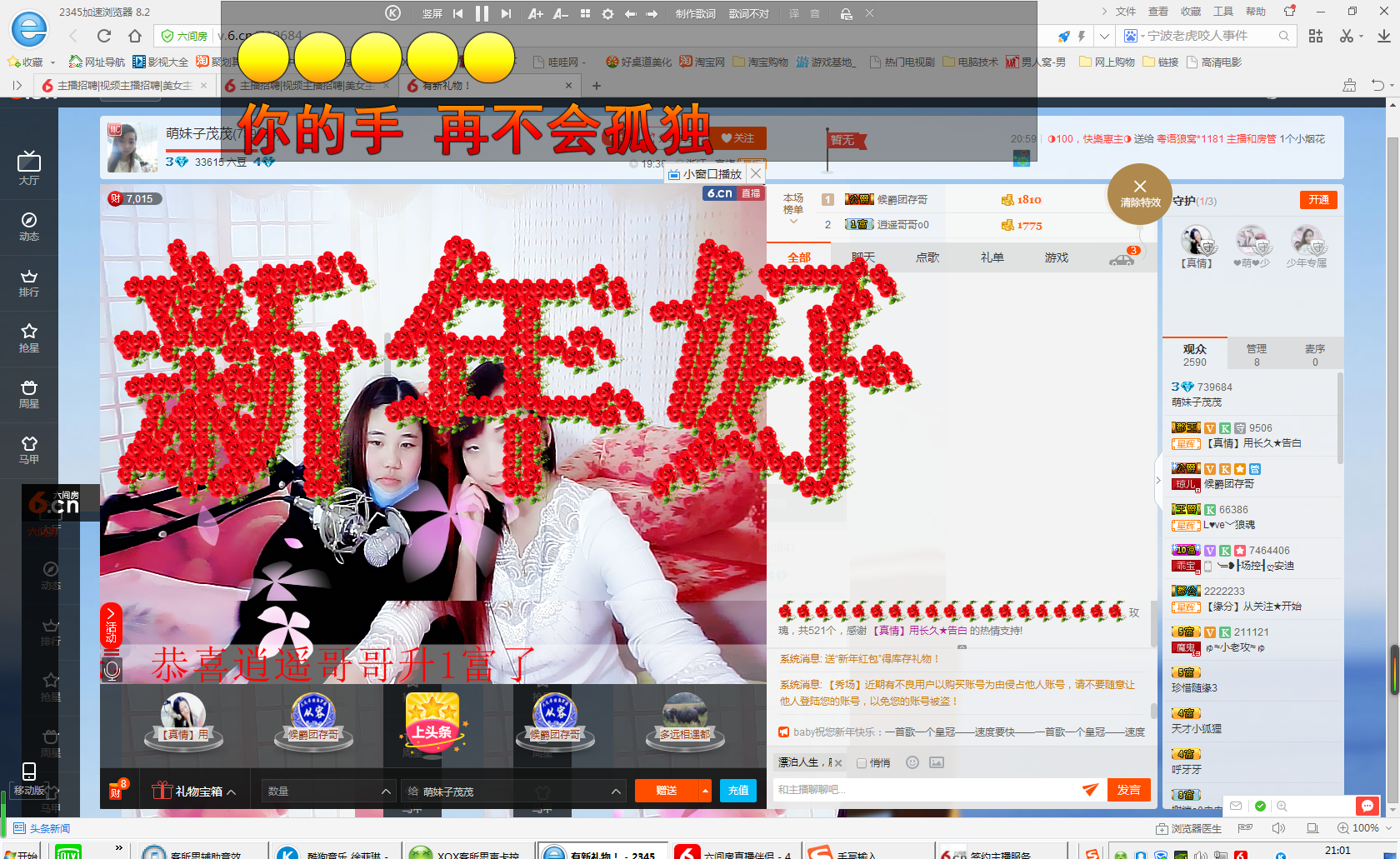Click the car seats icon with badge 3
Screen dimensions: 1400x859
(1122, 257)
